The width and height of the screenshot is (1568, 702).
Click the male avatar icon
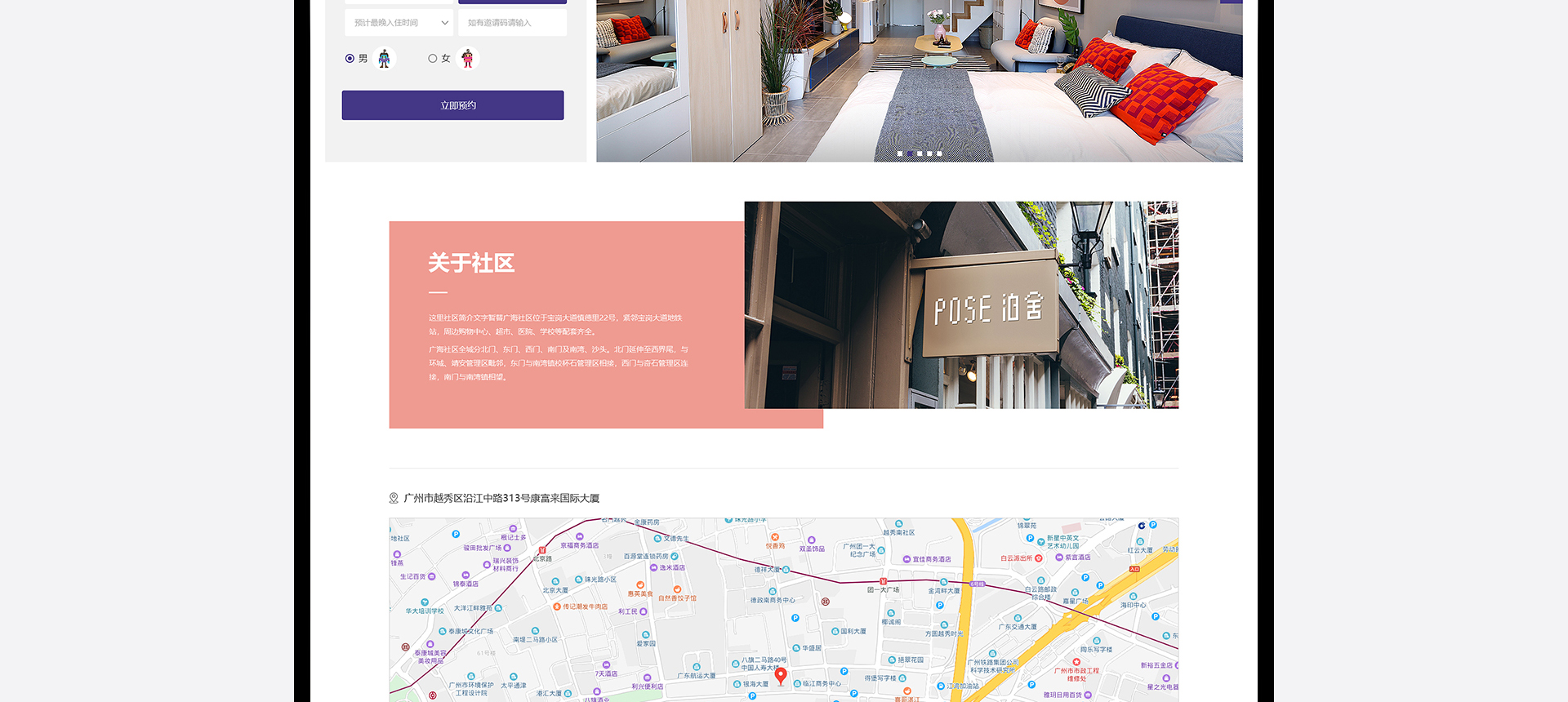(x=384, y=59)
